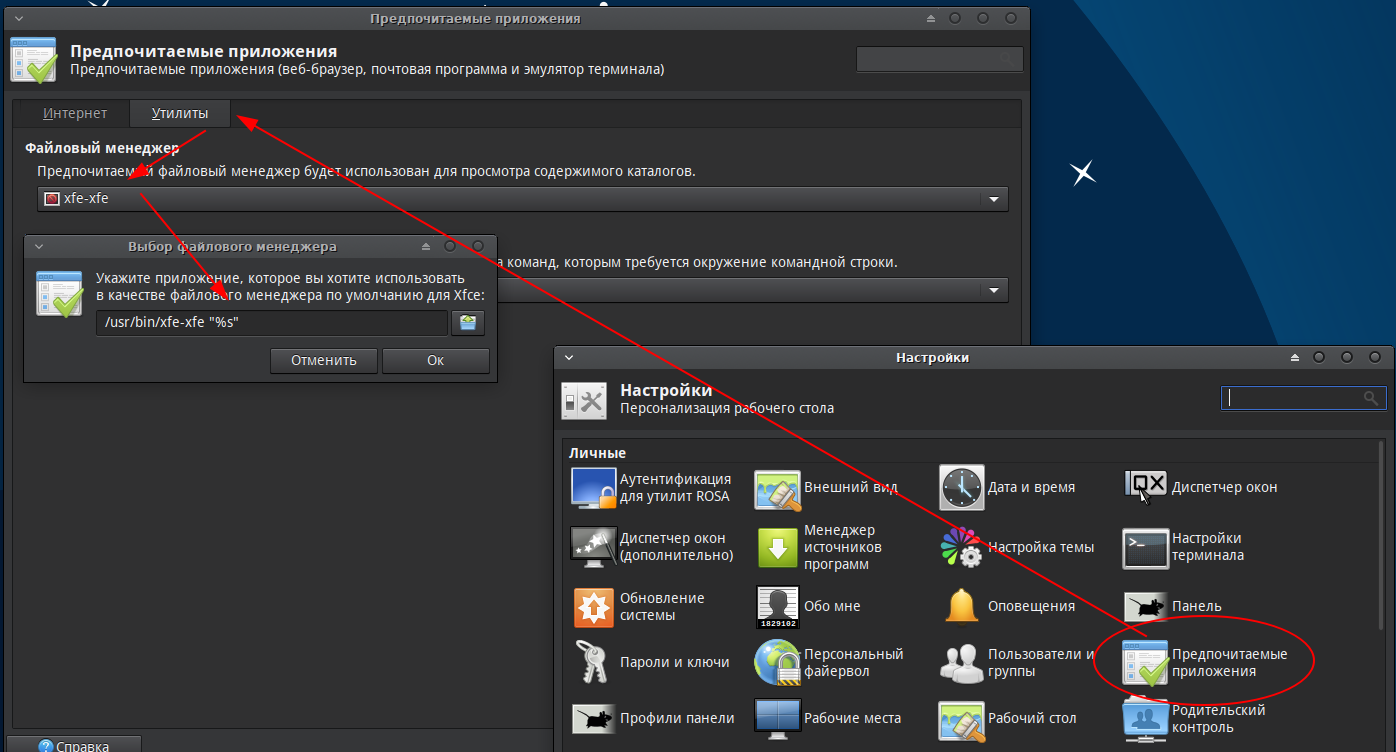Roll up the Выбор файлового менеджера dialog
The height and width of the screenshot is (752, 1396).
(x=426, y=246)
